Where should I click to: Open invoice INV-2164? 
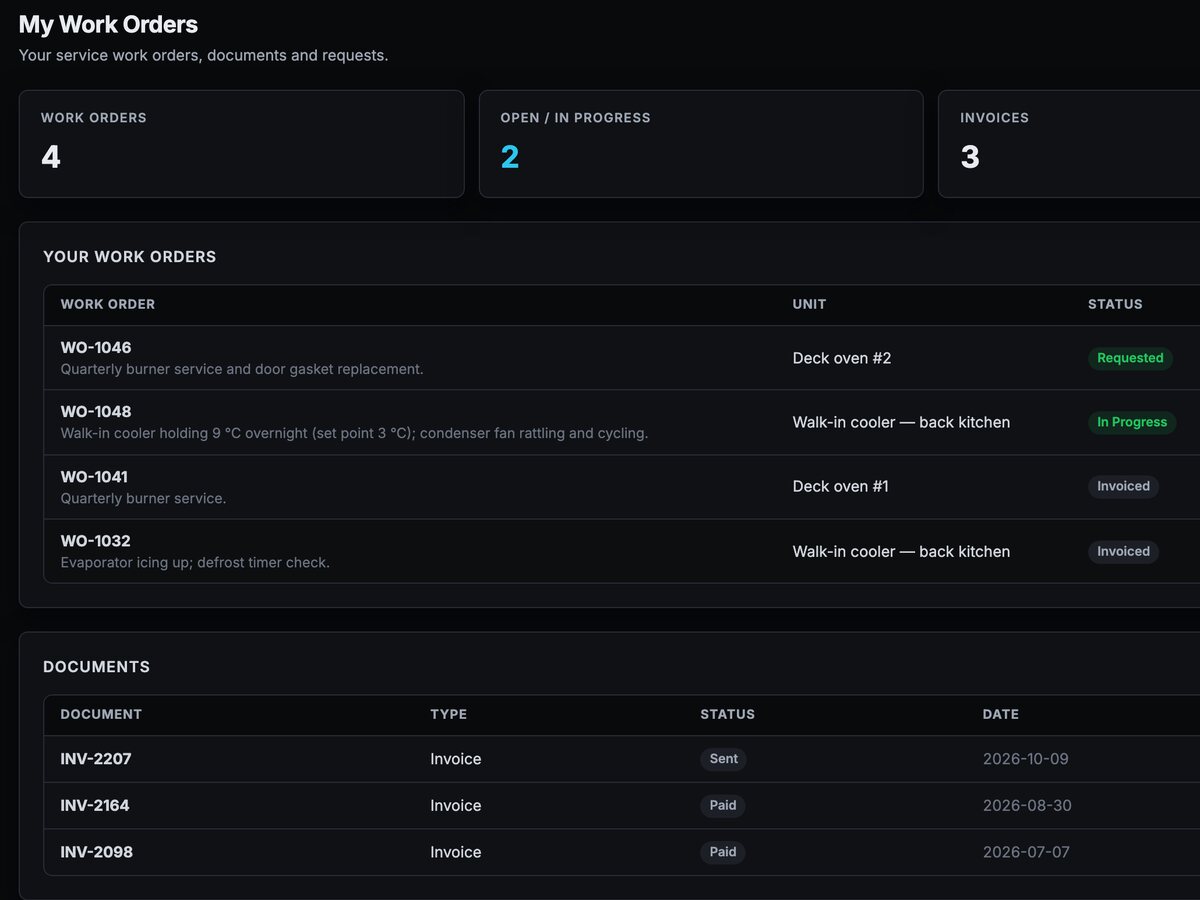click(95, 806)
